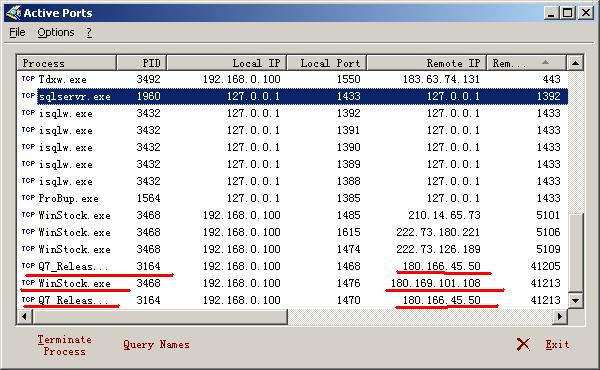Click TCP icon of isqlw.exe port 1388 row

(28, 180)
